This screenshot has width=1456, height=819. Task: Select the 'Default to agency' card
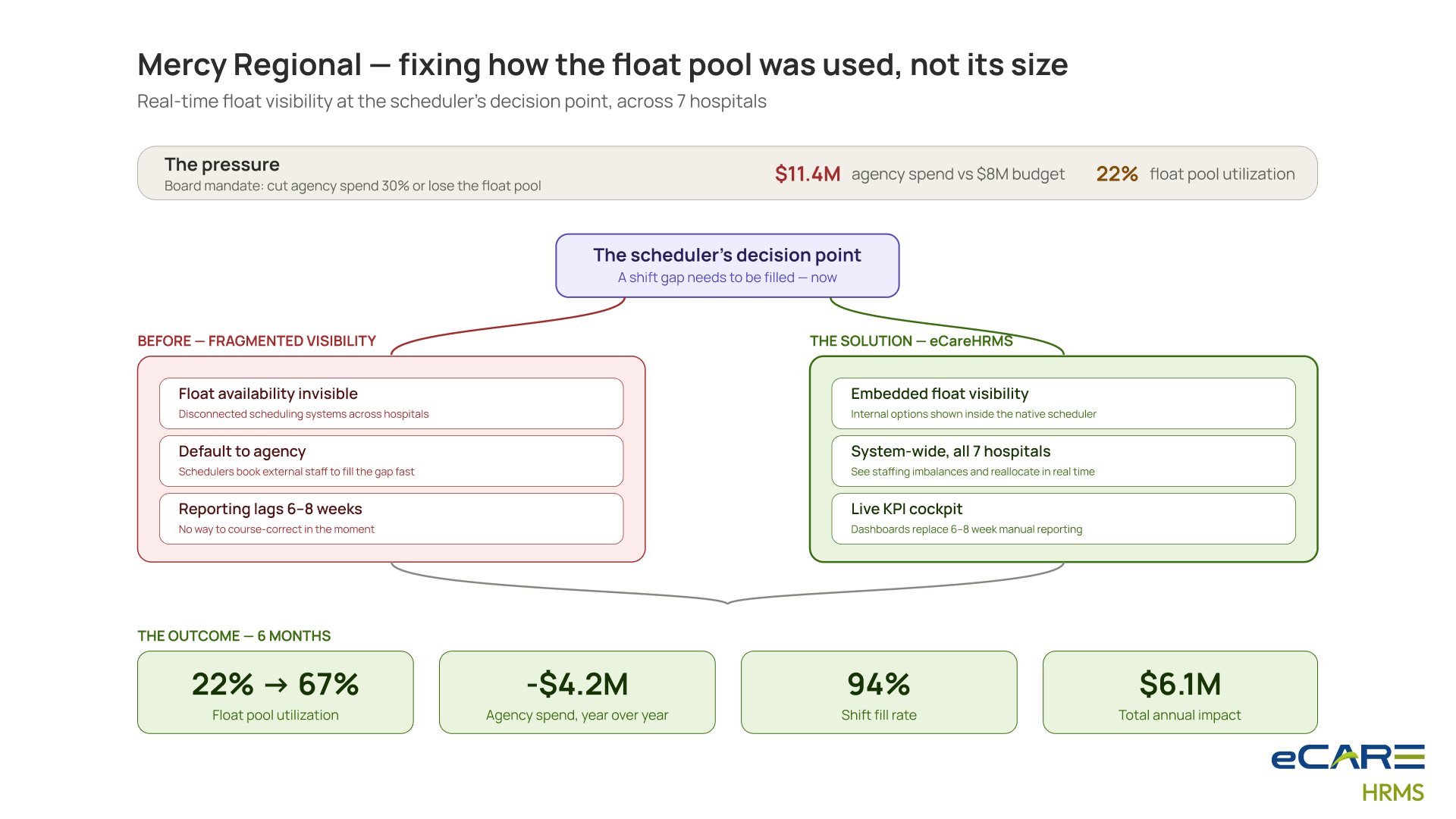click(391, 461)
